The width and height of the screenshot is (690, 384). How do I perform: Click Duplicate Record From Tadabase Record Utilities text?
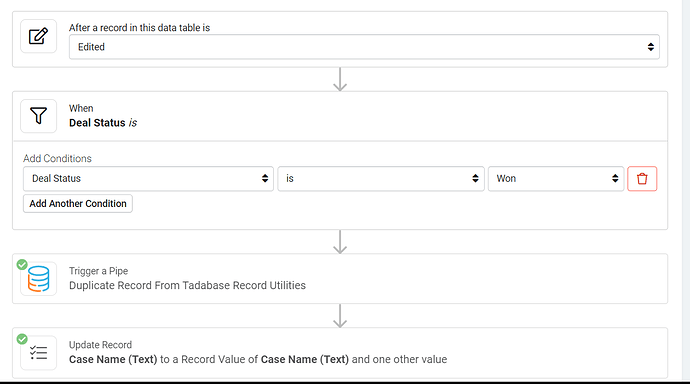click(x=187, y=285)
